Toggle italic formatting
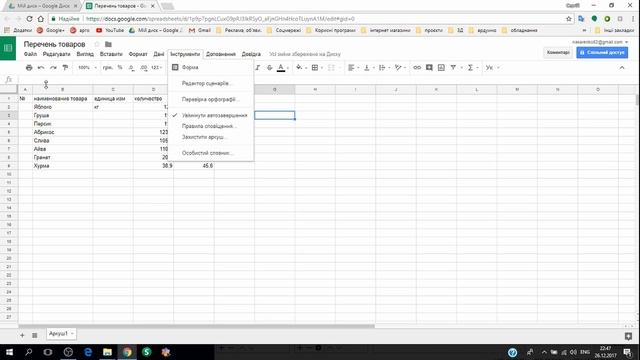 tap(258, 67)
